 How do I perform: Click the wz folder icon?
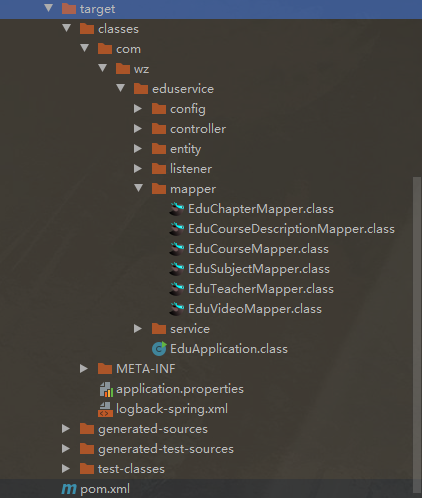tap(123, 68)
